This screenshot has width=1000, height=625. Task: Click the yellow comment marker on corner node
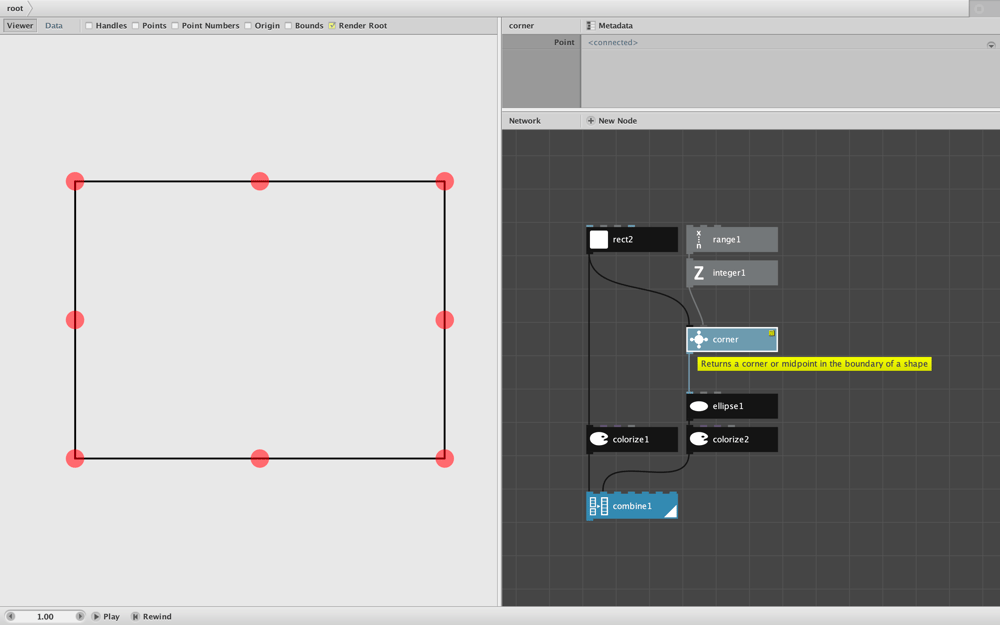(x=771, y=333)
